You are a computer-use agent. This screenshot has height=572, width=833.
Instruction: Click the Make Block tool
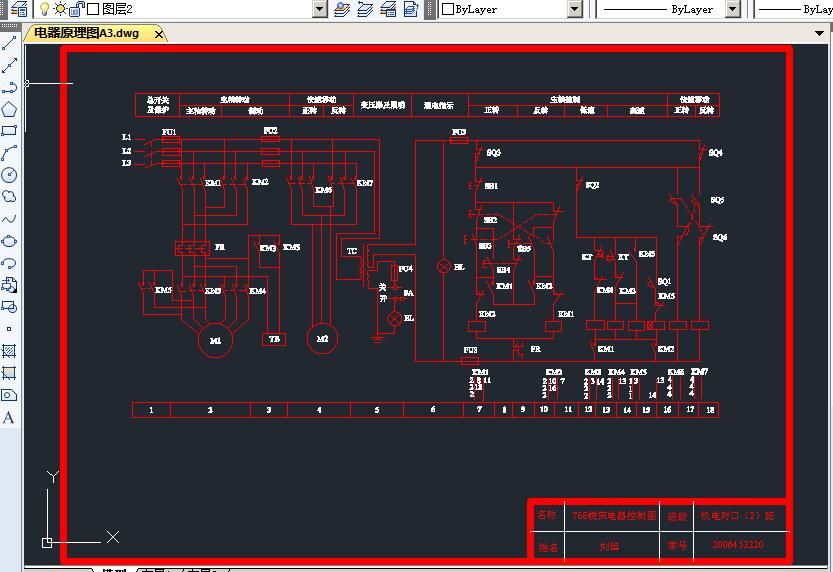(x=10, y=307)
